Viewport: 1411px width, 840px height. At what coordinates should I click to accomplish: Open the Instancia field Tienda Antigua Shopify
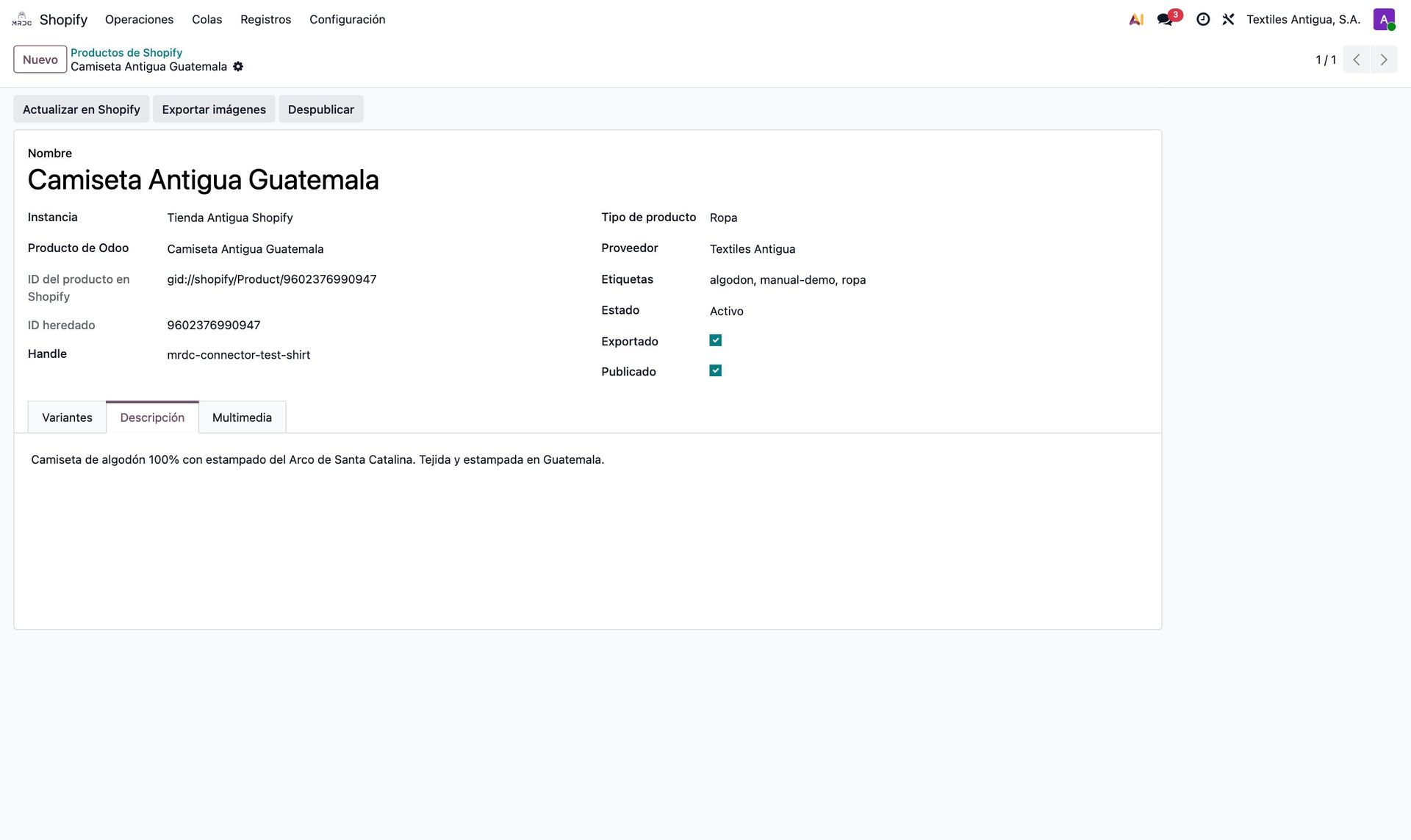pyautogui.click(x=230, y=218)
